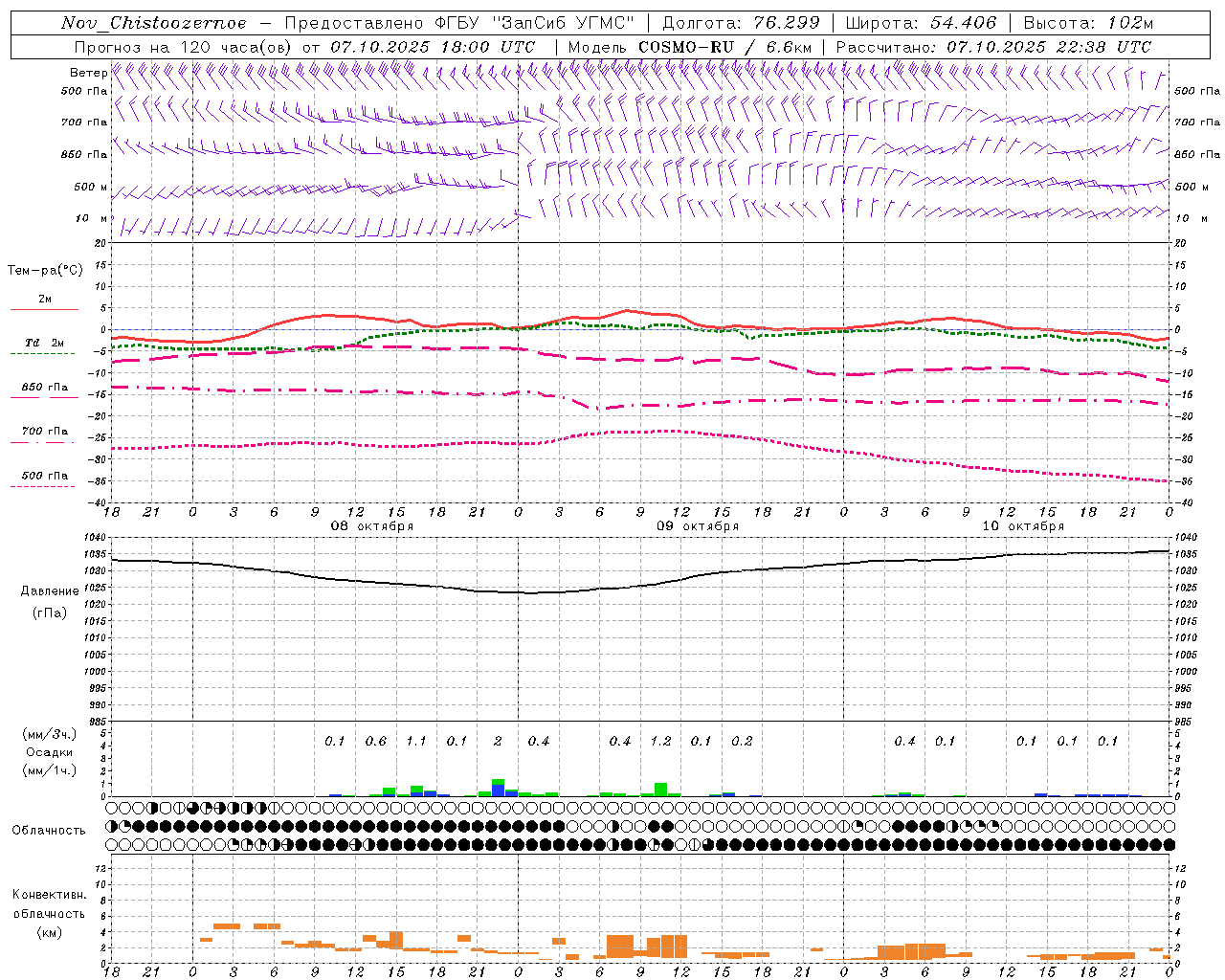The width and height of the screenshot is (1225, 980).
Task: Click the magenta dotted 500 гПа legend line
Action: click(x=43, y=486)
